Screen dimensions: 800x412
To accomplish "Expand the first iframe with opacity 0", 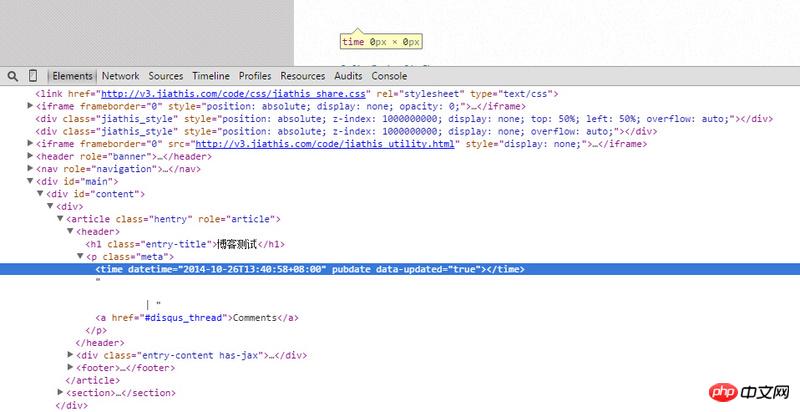I will (x=30, y=106).
